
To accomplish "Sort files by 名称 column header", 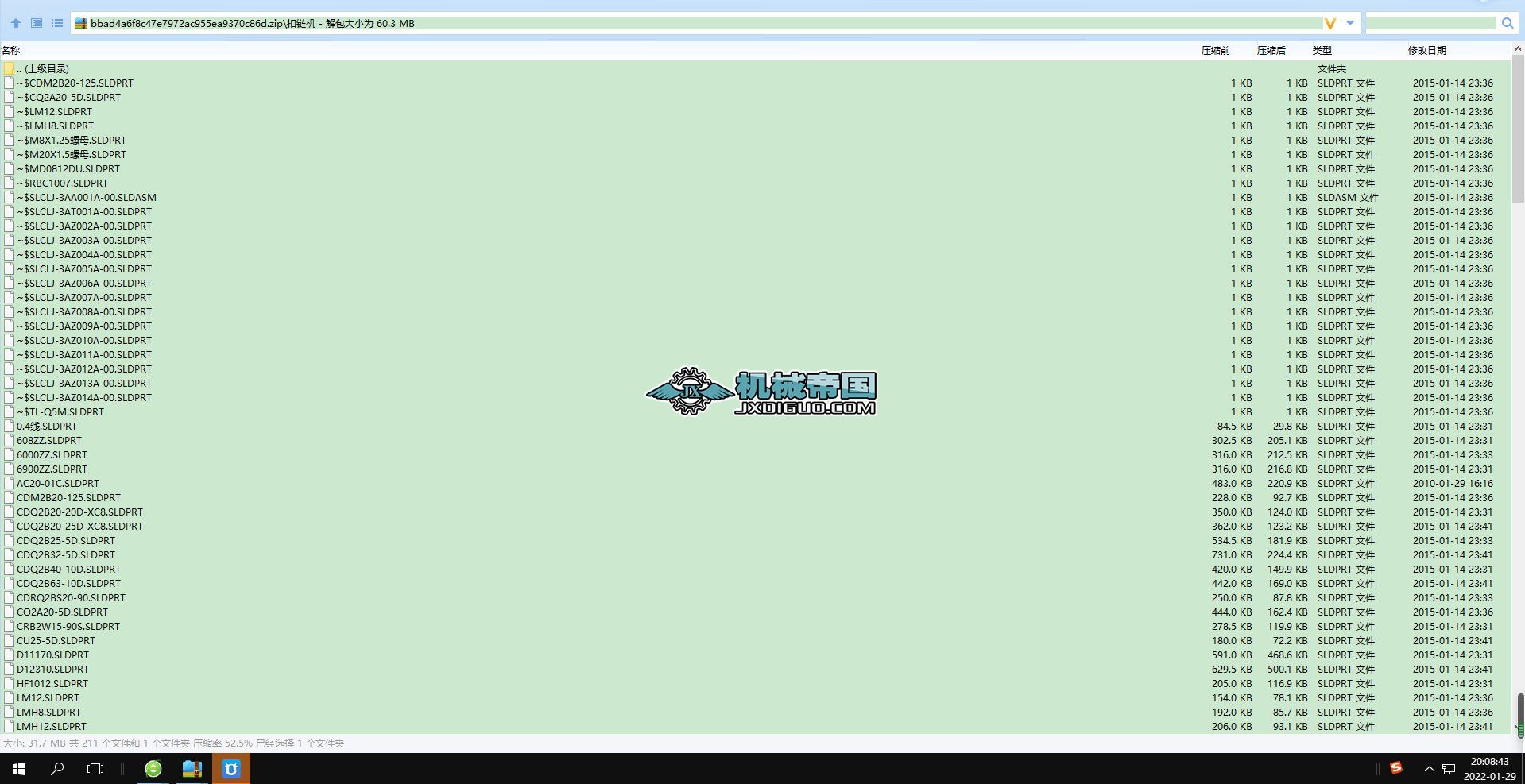I will [10, 50].
